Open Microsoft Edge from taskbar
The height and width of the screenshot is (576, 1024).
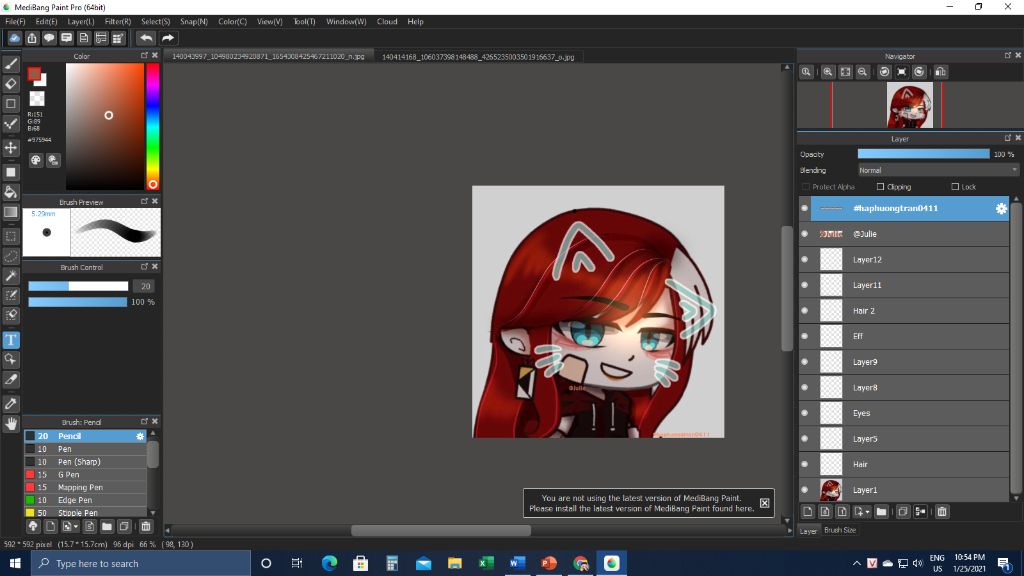click(x=329, y=563)
